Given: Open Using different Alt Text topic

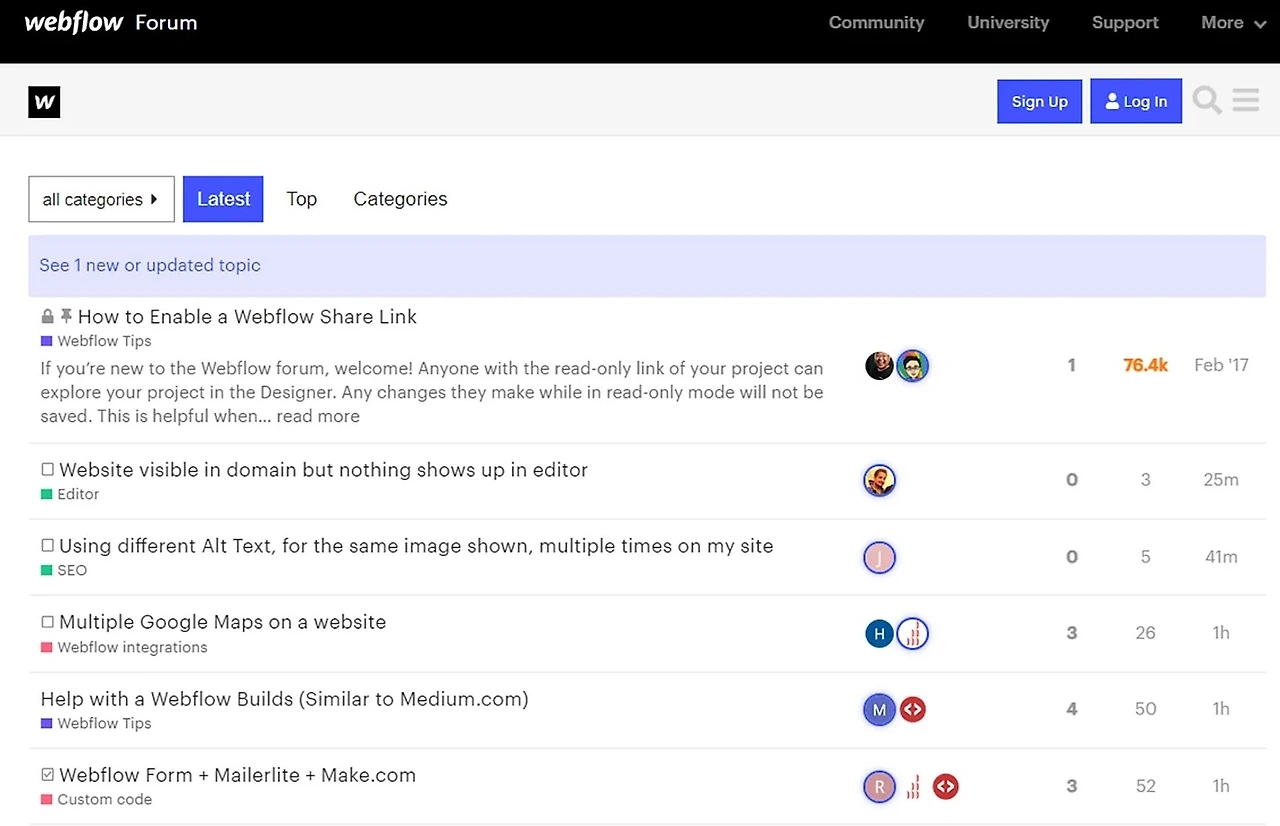Looking at the screenshot, I should tap(416, 546).
